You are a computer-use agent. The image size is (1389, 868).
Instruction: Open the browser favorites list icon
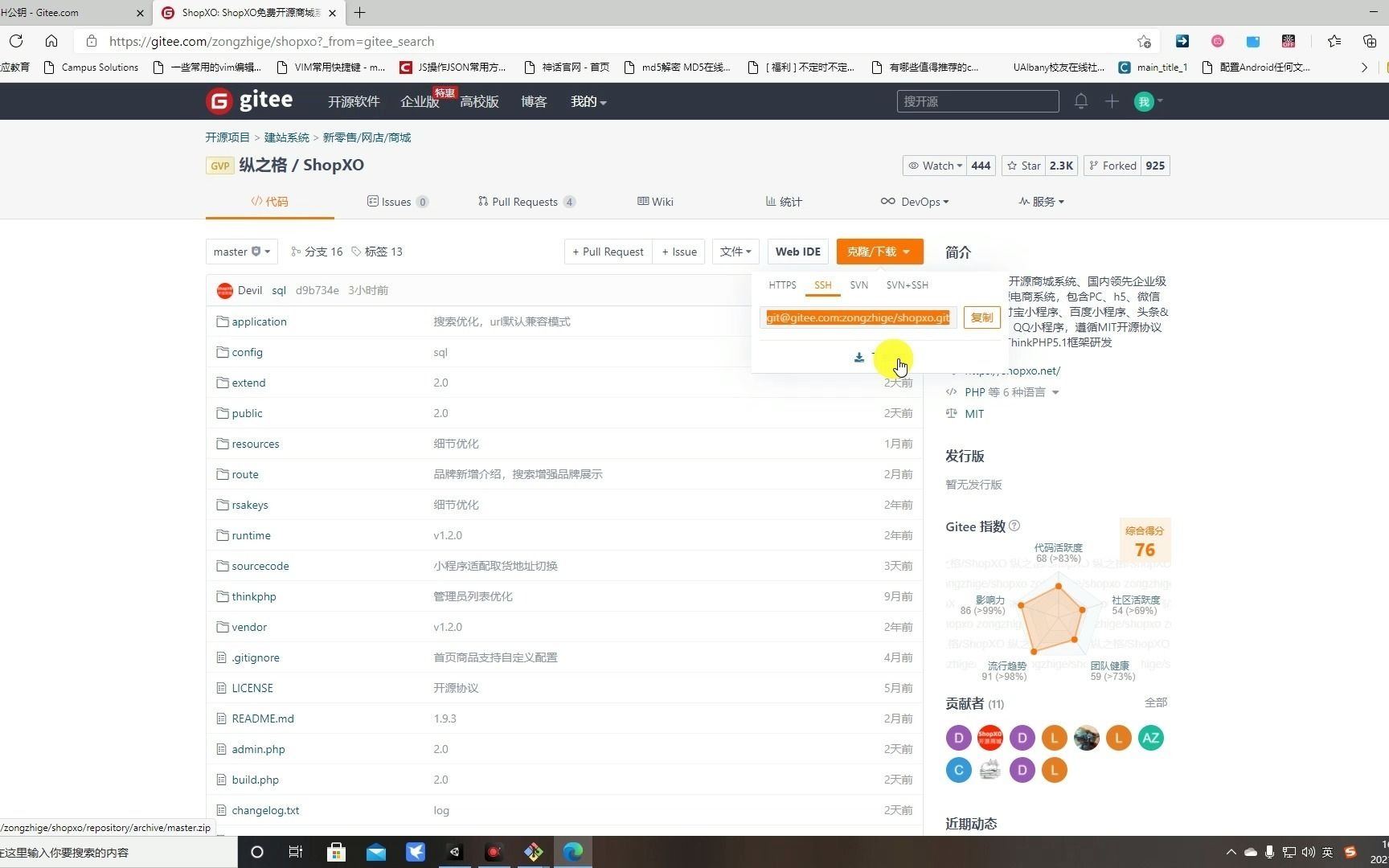coord(1334,41)
